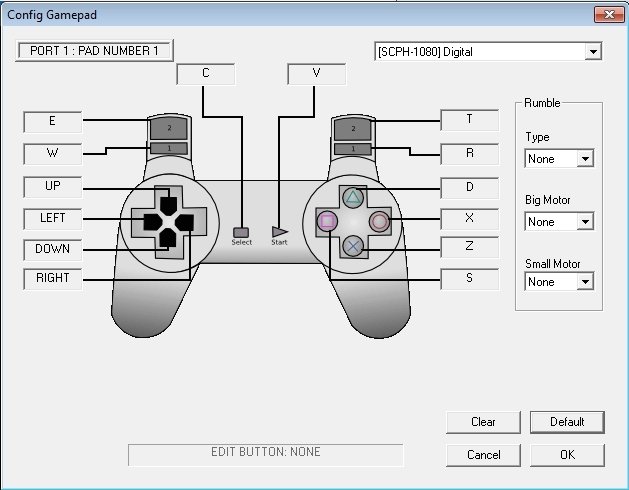Screen dimensions: 629x490
Task: Select the LEFT key mapping field
Action: pos(53,219)
